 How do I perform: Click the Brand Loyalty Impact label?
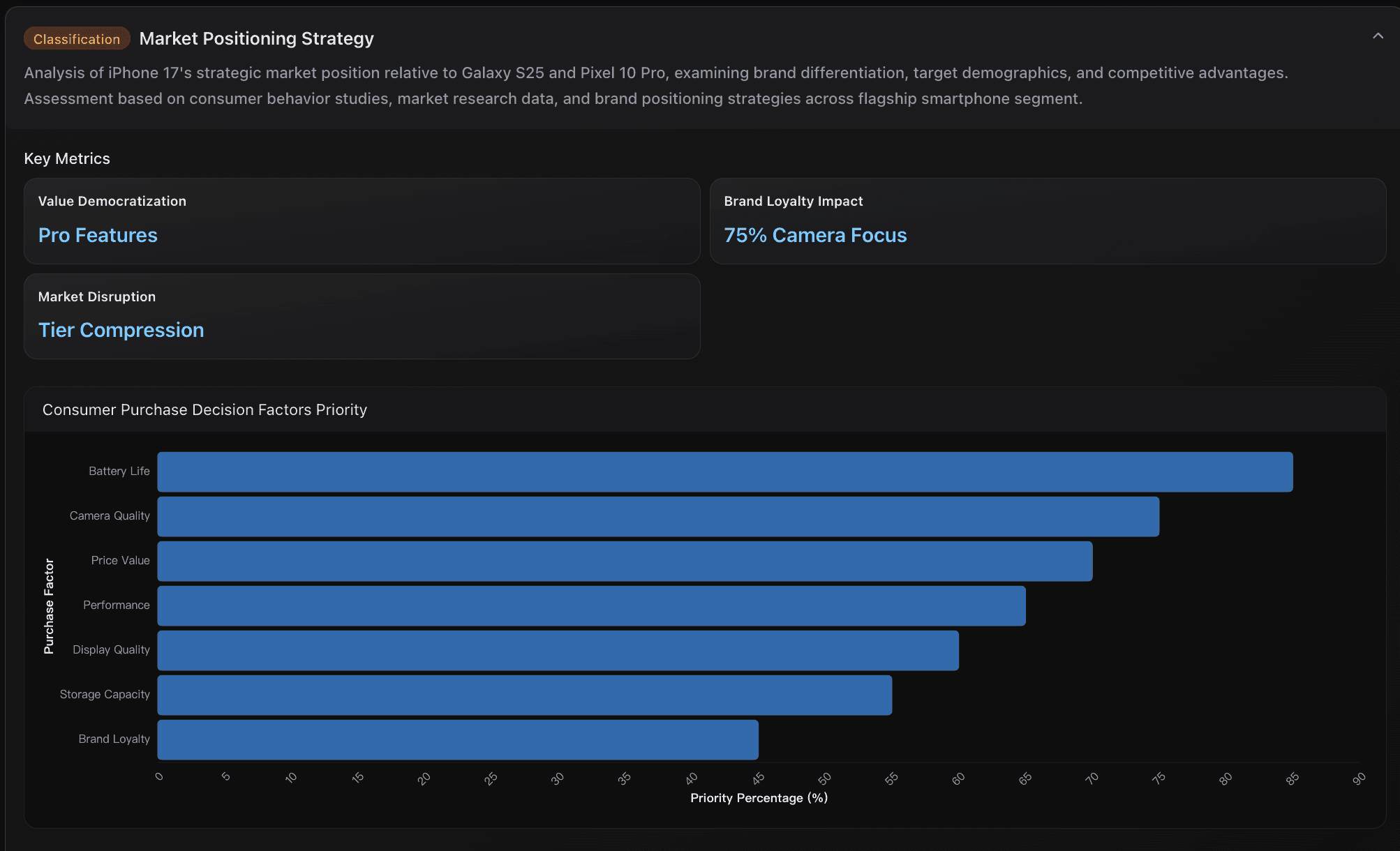pos(794,201)
